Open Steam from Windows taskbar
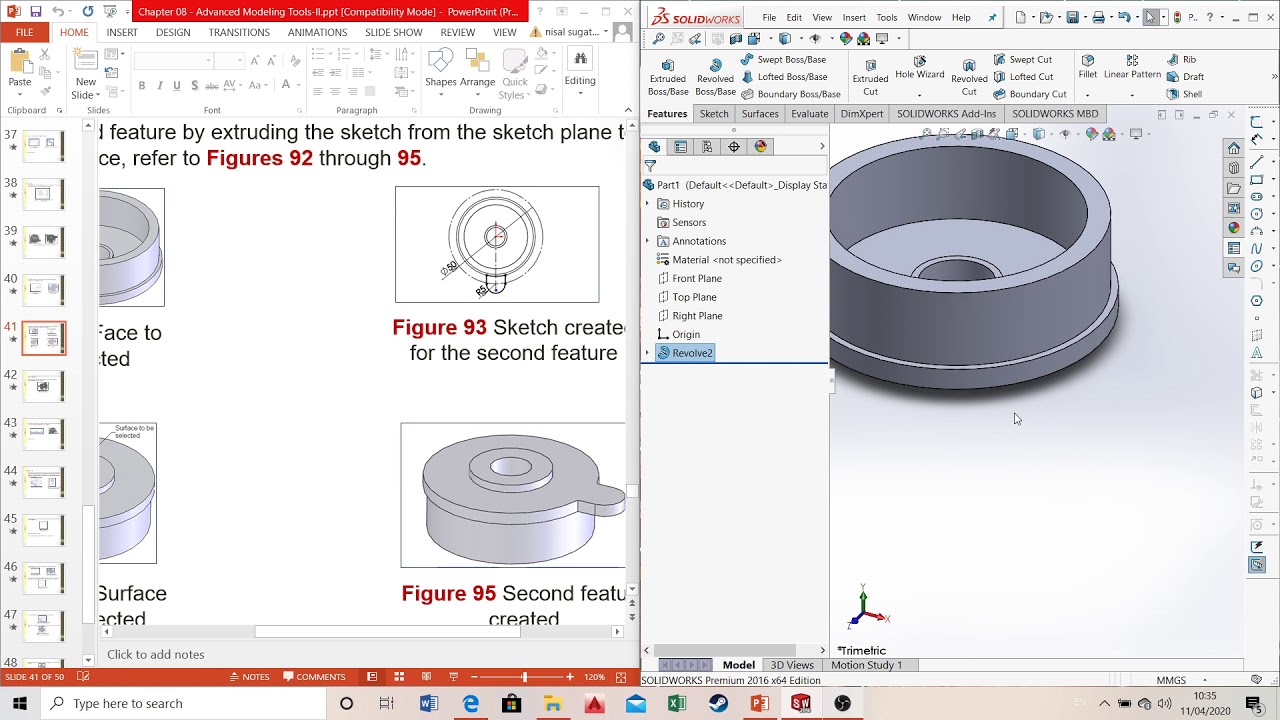The height and width of the screenshot is (720, 1280). (718, 703)
